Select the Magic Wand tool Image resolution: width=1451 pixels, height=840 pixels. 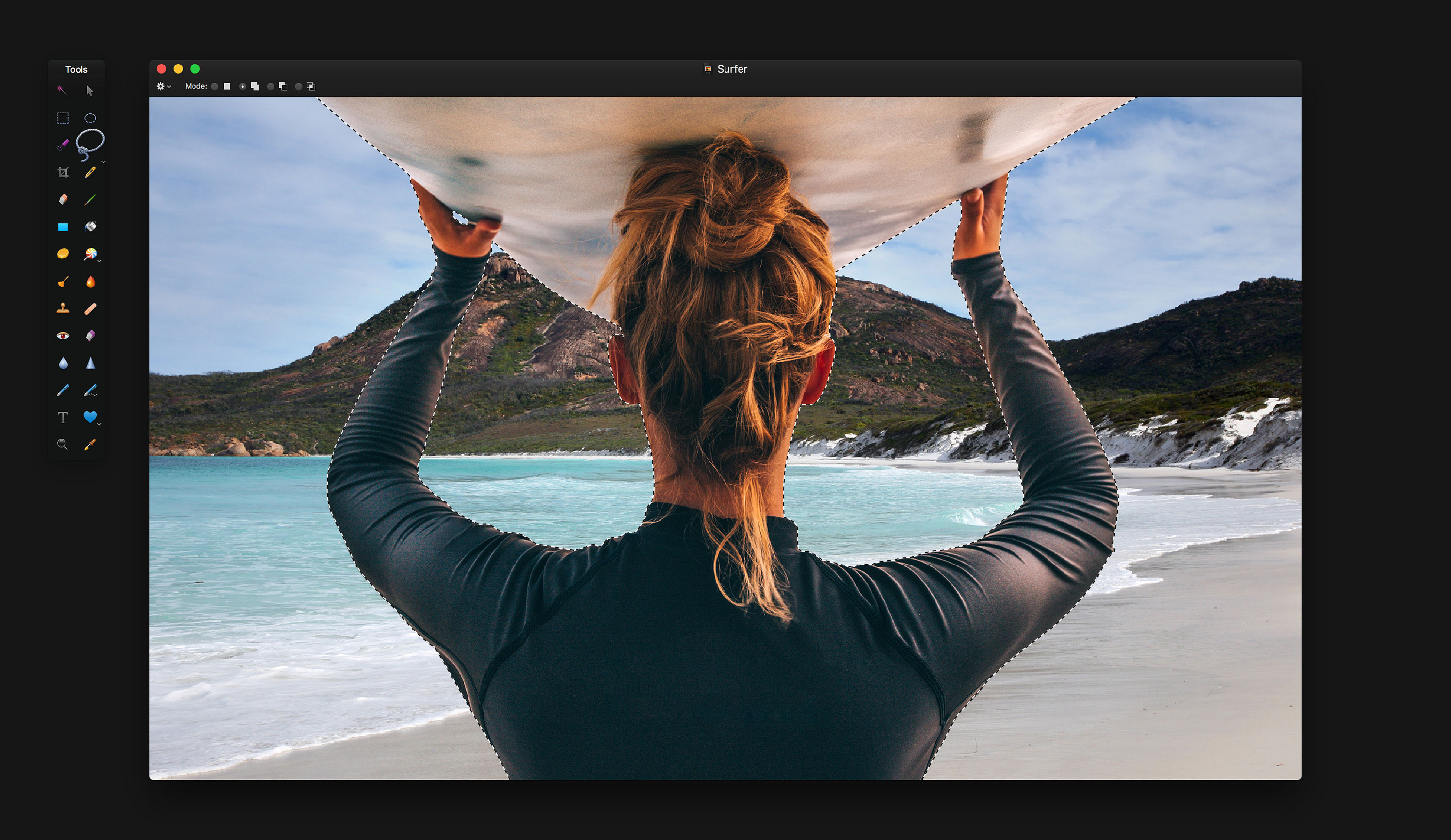tap(62, 90)
